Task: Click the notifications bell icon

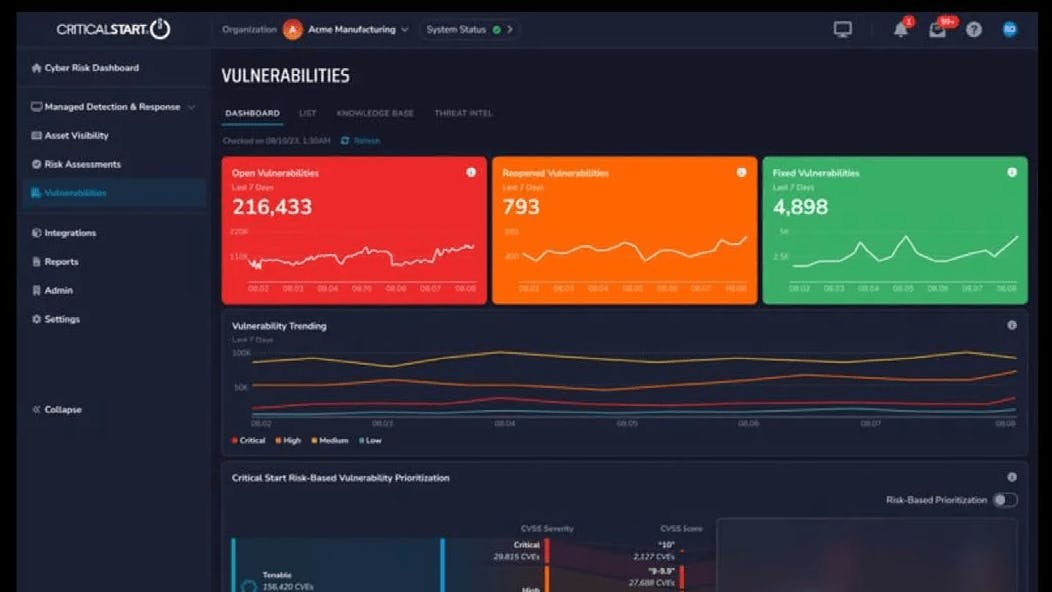Action: [901, 30]
